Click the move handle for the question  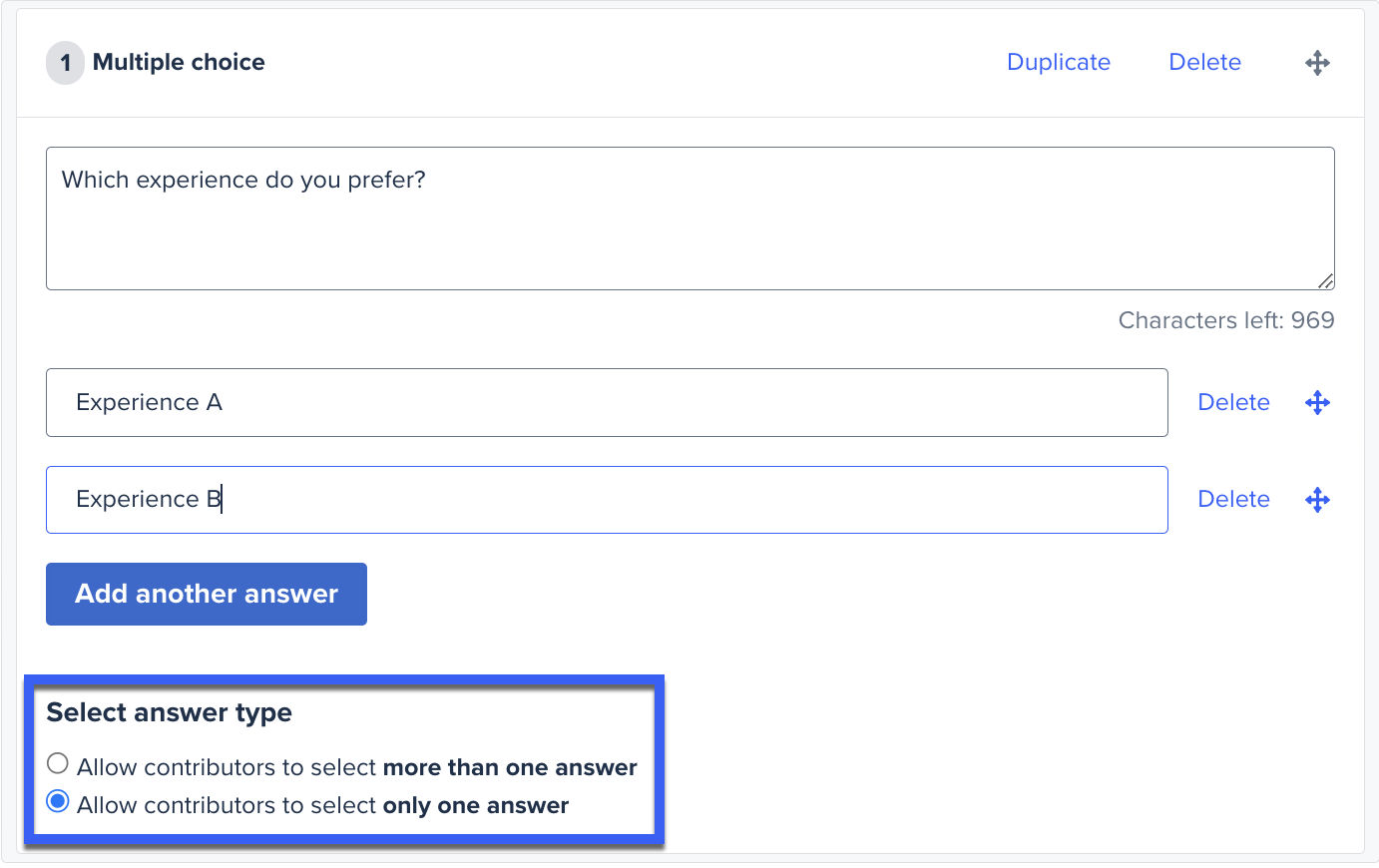coord(1317,63)
